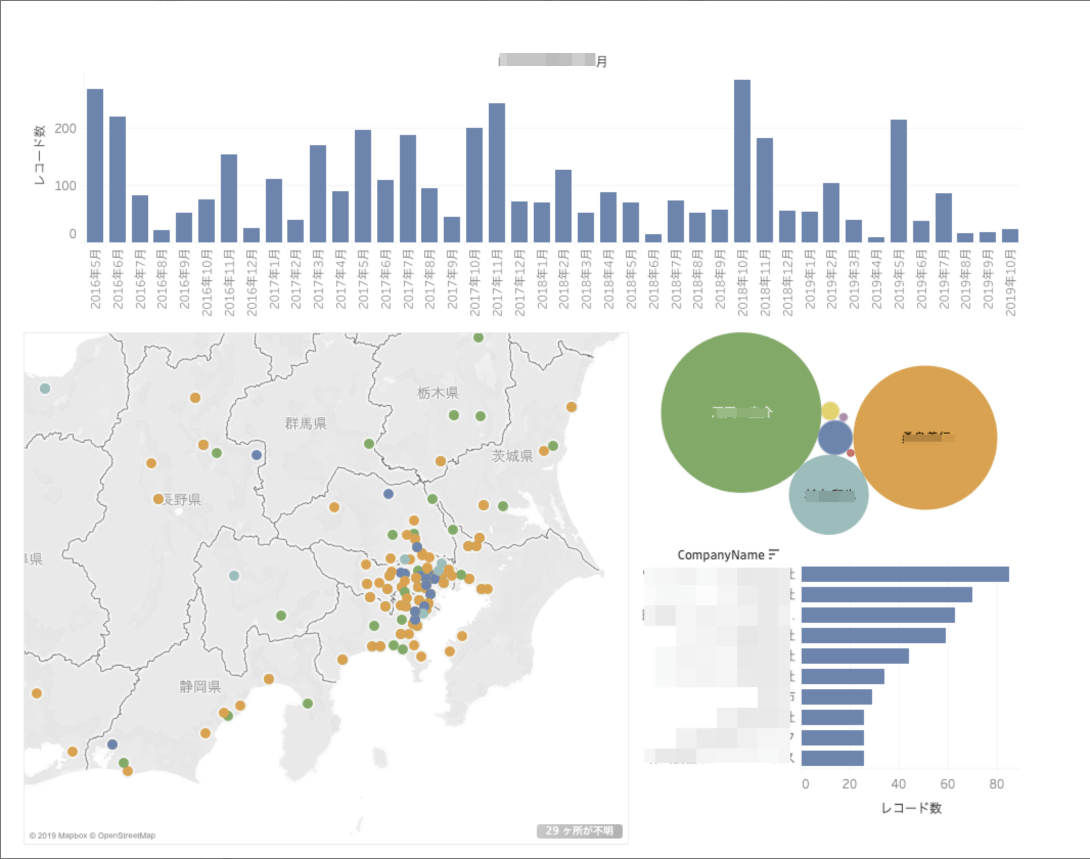1090x859 pixels.
Task: Select the blue bubble between the large circles
Action: 835,437
